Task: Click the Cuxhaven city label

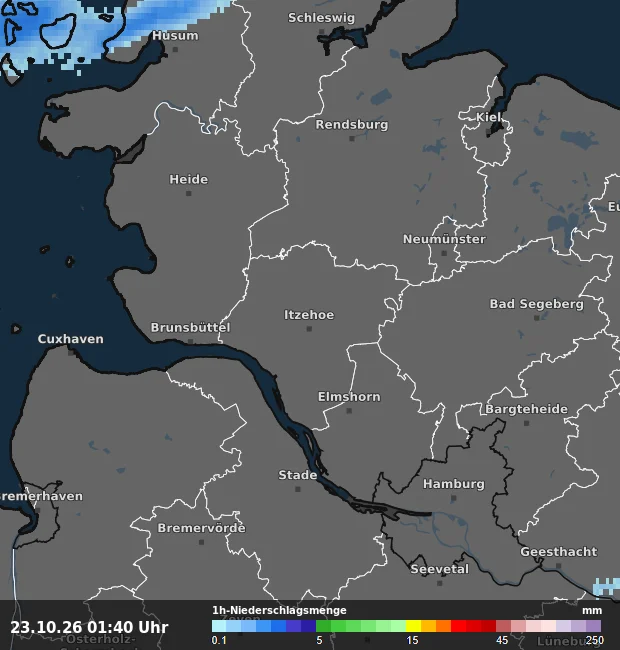Action: tap(70, 339)
